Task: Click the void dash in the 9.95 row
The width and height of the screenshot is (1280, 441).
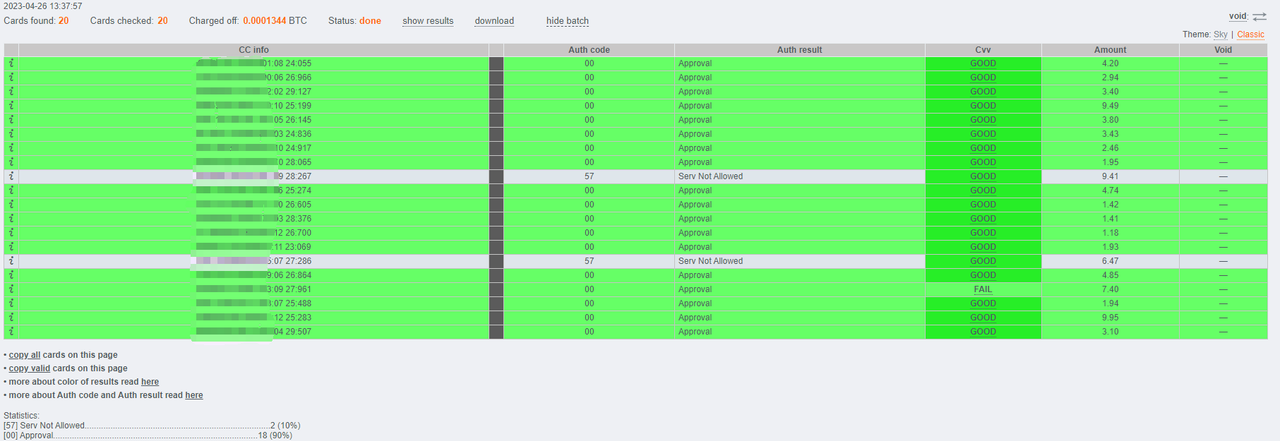Action: [1223, 317]
